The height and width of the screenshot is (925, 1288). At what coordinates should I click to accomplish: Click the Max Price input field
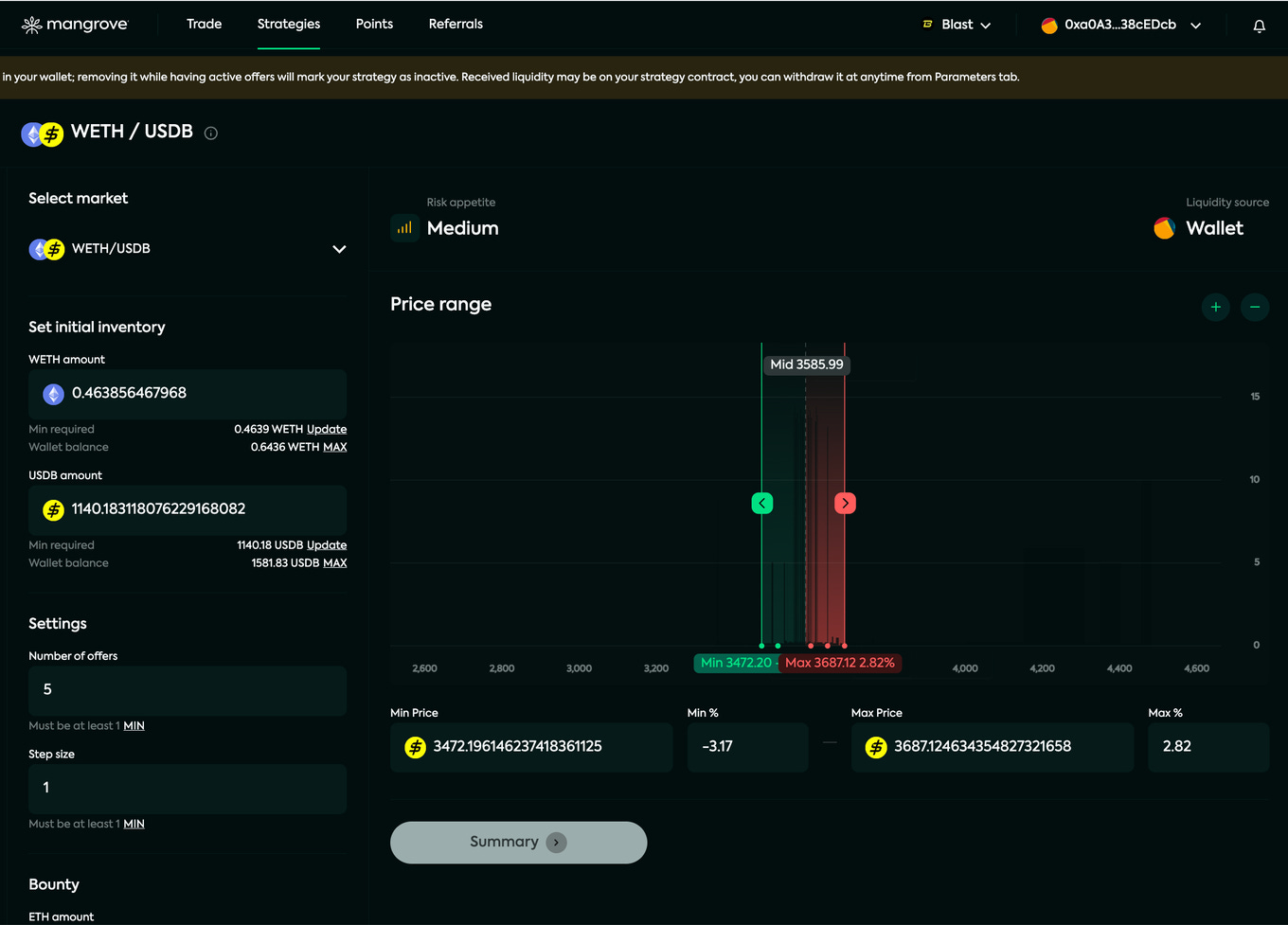point(993,747)
